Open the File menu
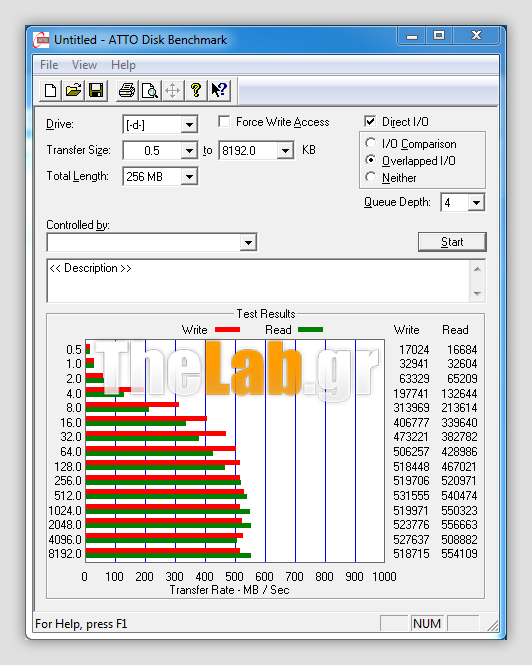 pyautogui.click(x=49, y=65)
